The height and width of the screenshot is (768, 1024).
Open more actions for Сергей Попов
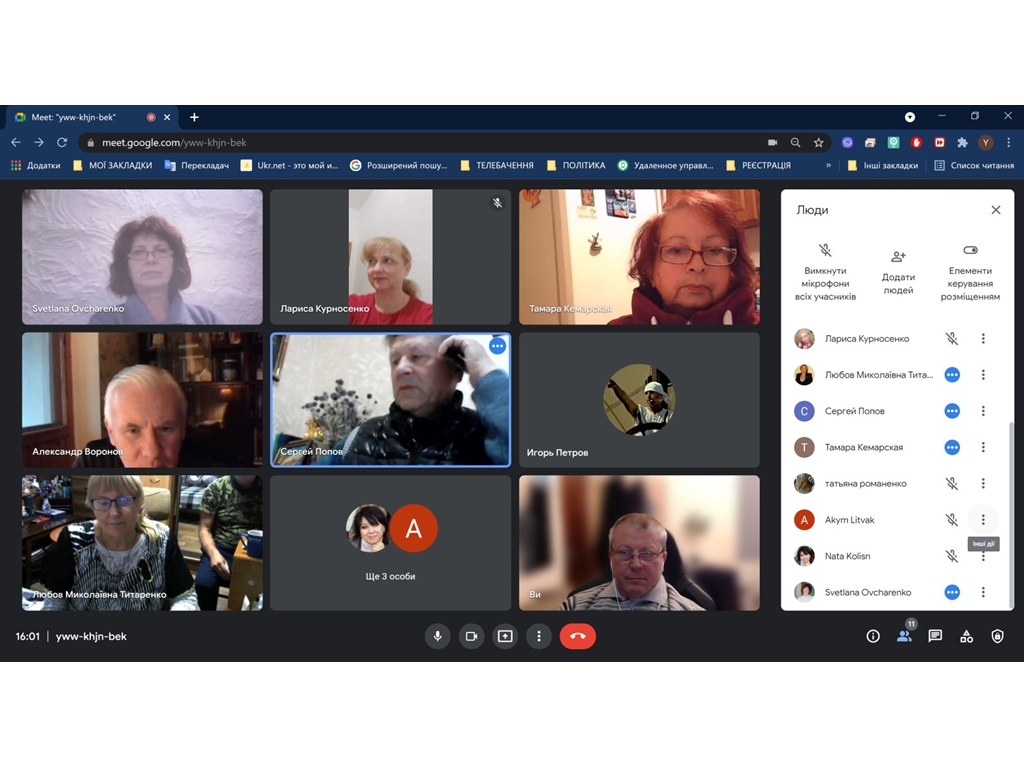[x=983, y=411]
